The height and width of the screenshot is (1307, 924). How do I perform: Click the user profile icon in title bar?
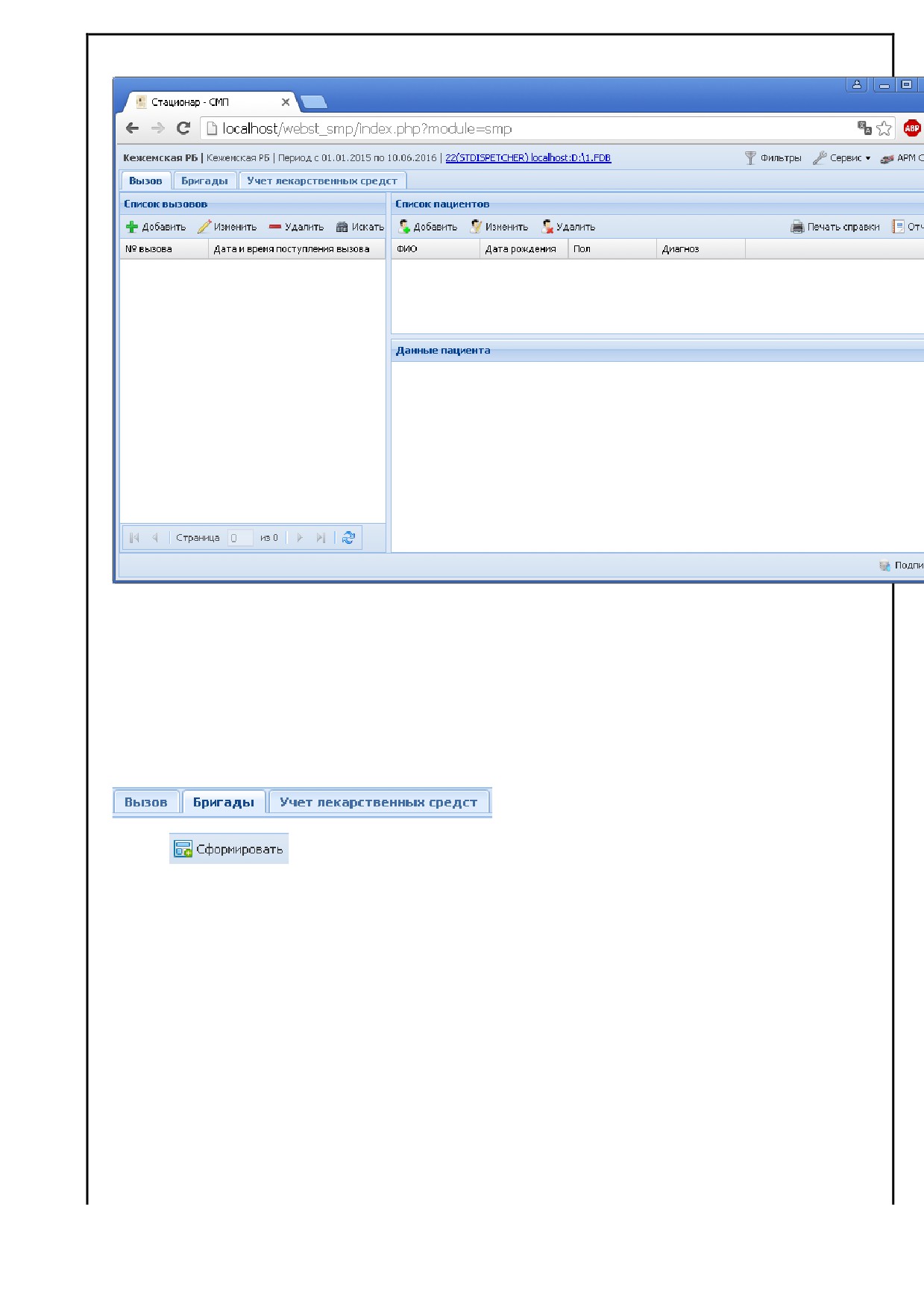tap(857, 84)
